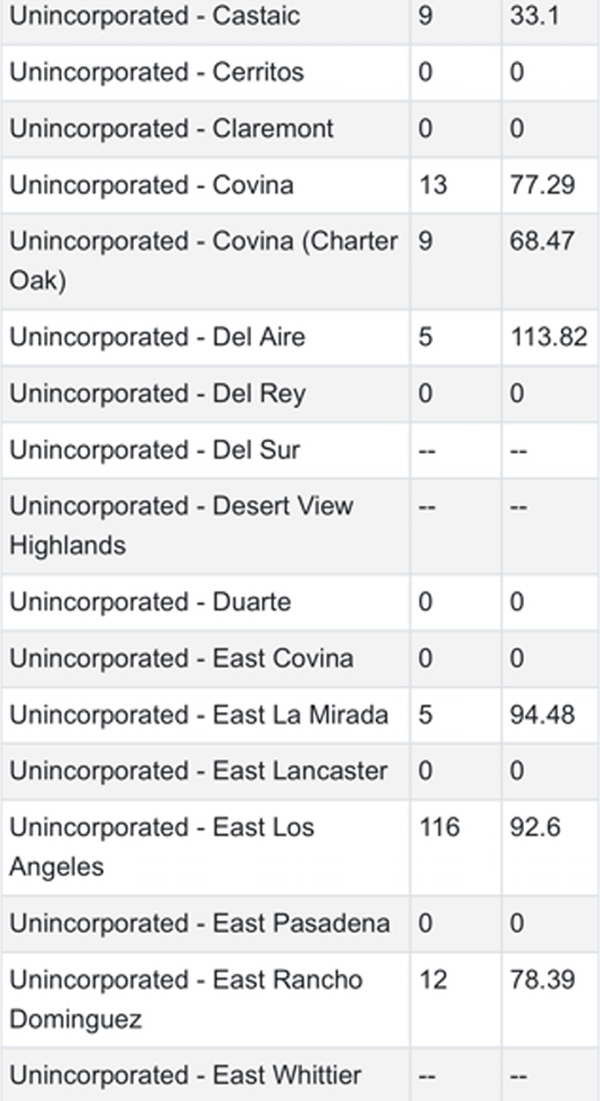Image resolution: width=600 pixels, height=1101 pixels.
Task: Click East Rancho Dominguez rate 78.39
Action: (x=542, y=980)
